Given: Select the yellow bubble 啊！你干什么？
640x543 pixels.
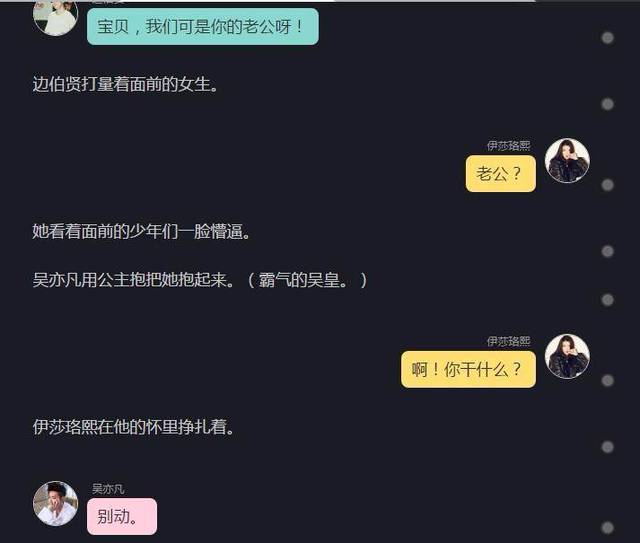Looking at the screenshot, I should [469, 369].
